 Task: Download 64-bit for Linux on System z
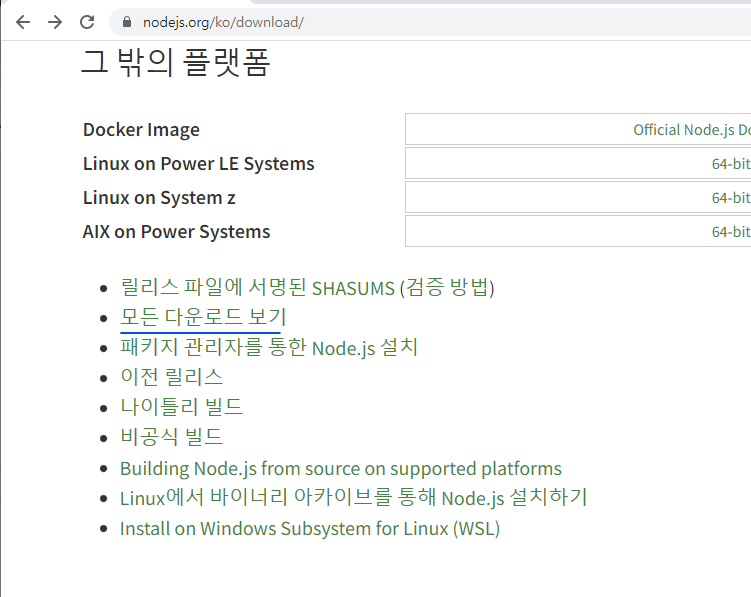[731, 198]
